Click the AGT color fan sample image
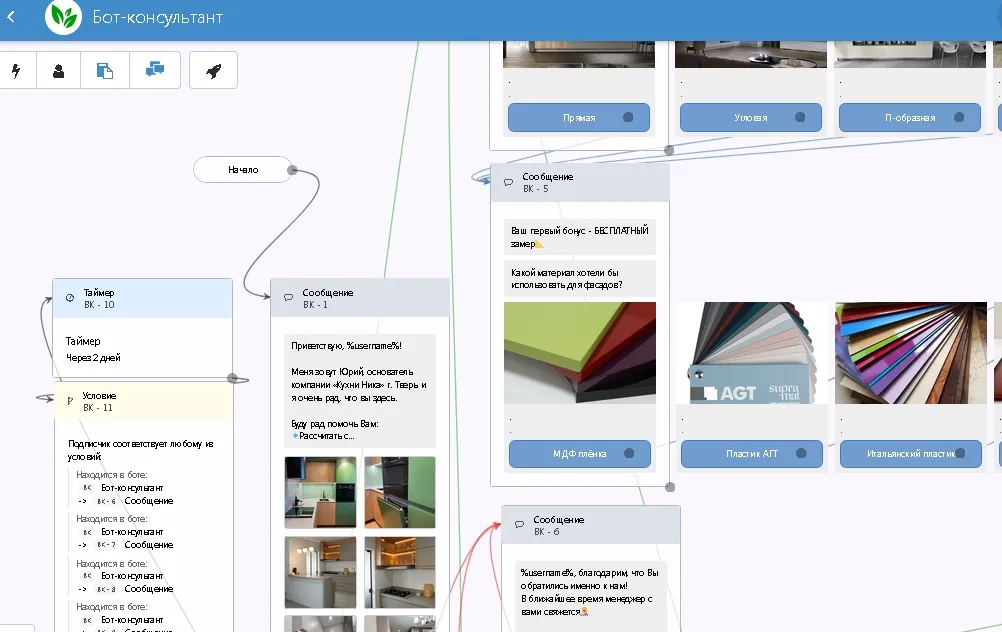The width and height of the screenshot is (1002, 632). coord(752,353)
